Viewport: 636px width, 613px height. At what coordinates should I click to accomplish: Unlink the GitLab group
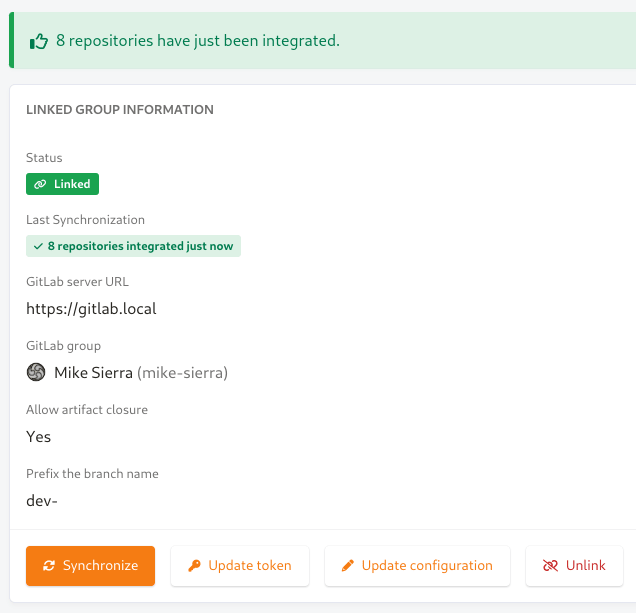pos(574,566)
